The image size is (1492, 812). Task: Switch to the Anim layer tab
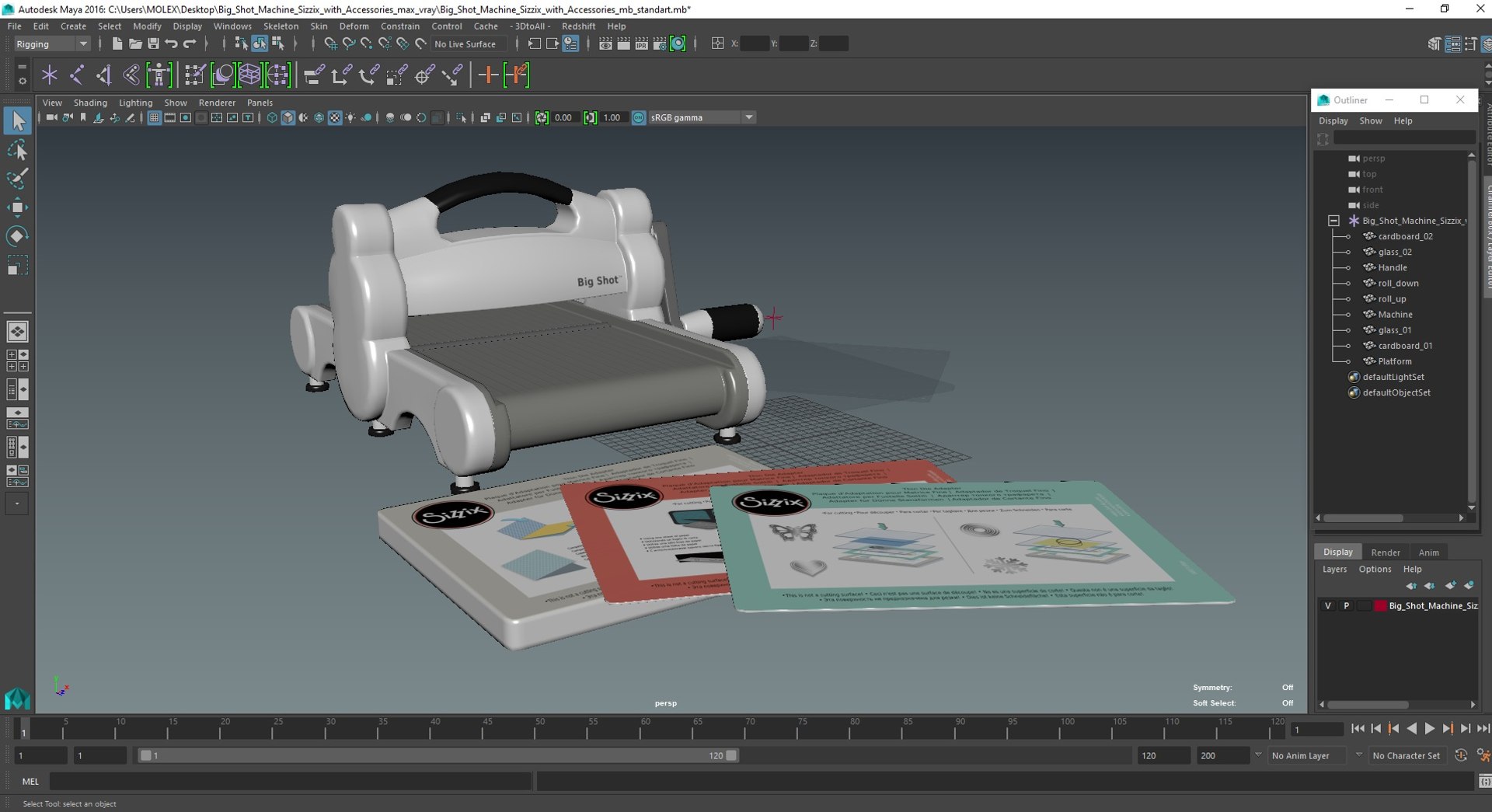point(1428,552)
